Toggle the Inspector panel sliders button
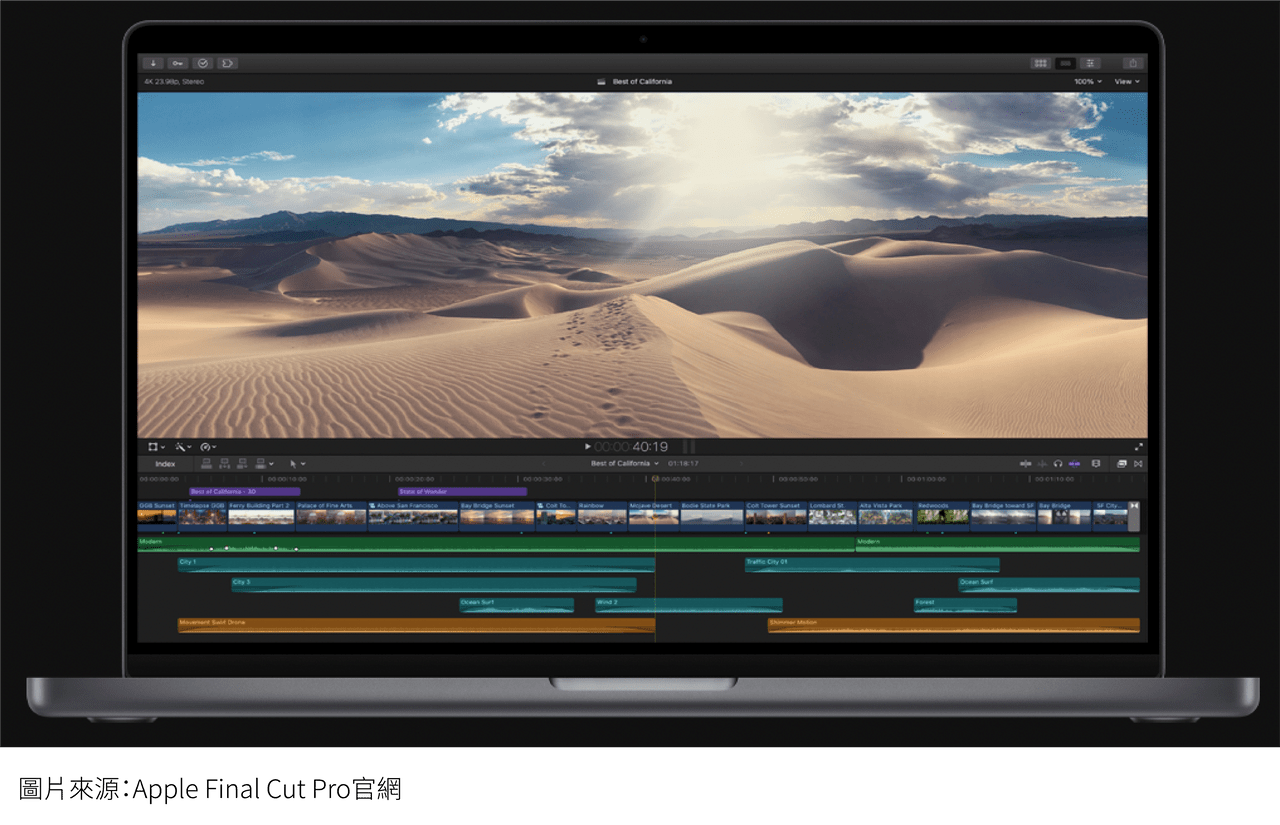1280x825 pixels. (x=1091, y=63)
